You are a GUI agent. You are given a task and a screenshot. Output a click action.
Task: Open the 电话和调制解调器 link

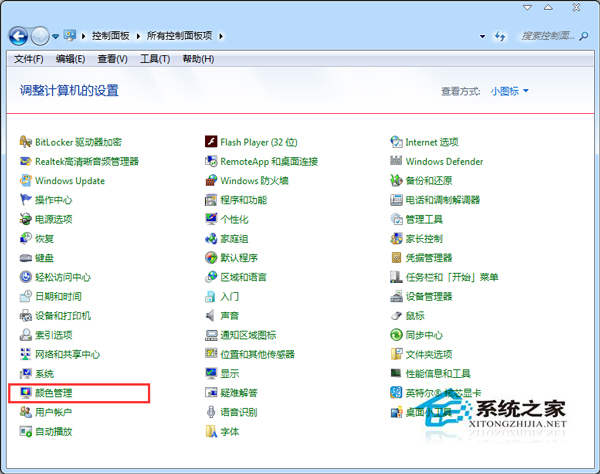coord(443,200)
